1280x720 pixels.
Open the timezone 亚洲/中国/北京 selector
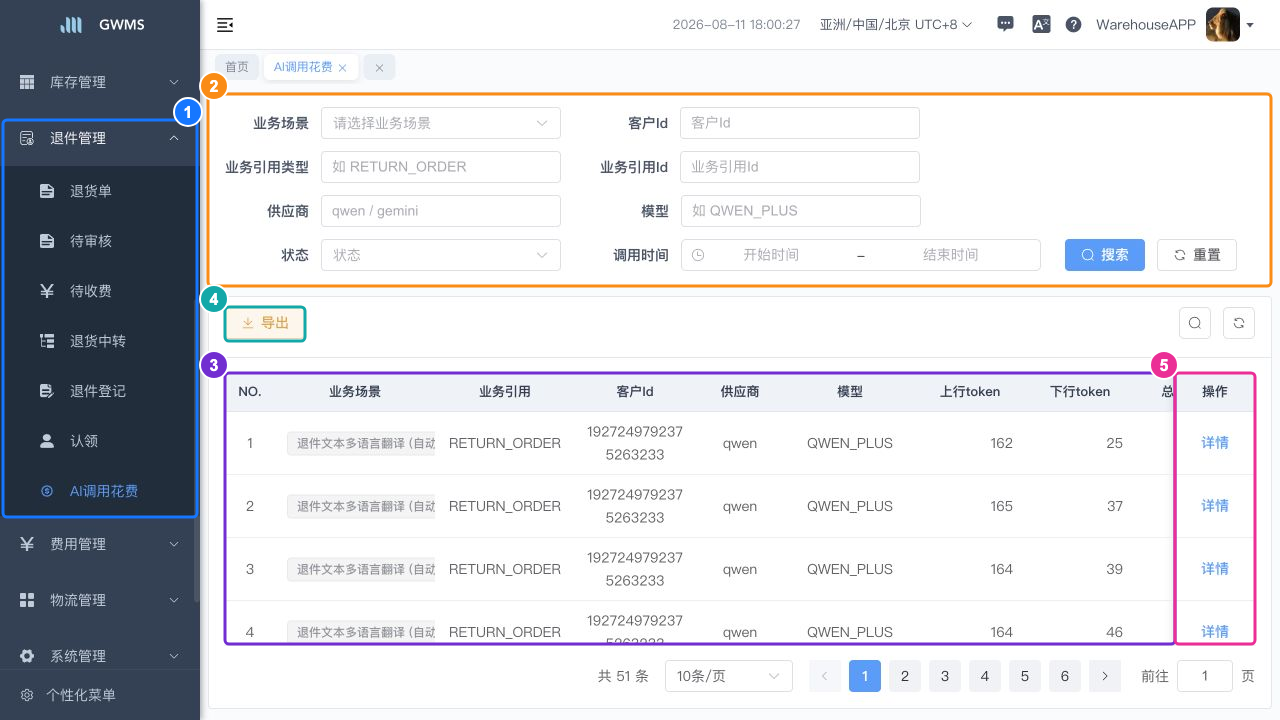tap(896, 25)
